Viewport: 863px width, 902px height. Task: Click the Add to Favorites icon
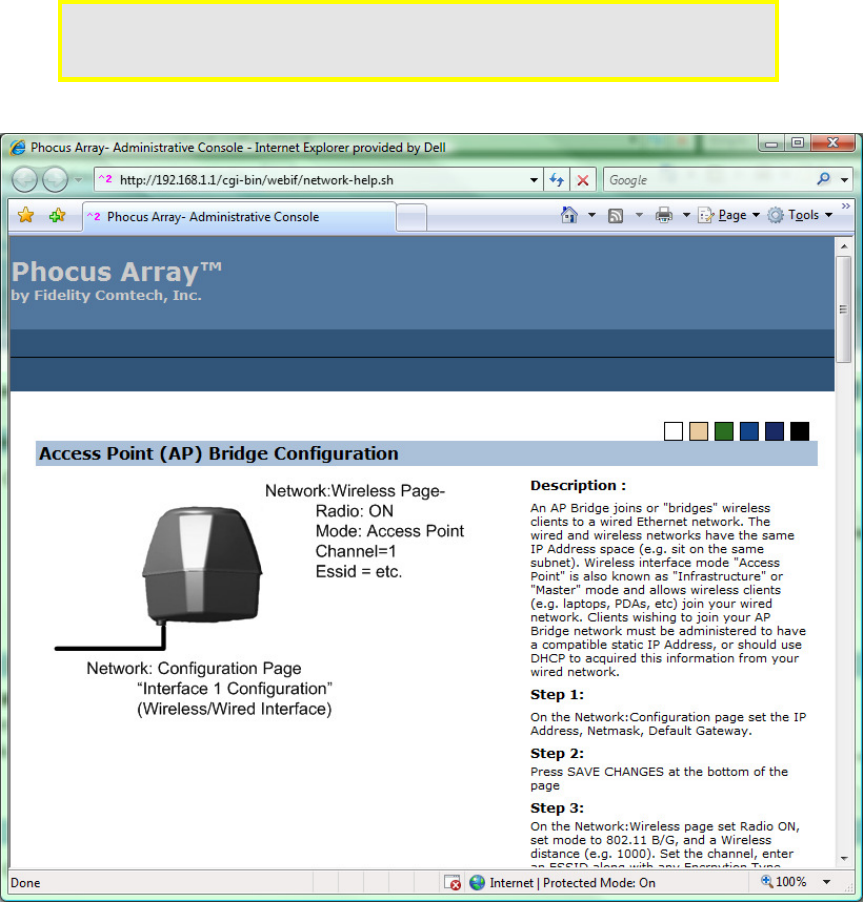pyautogui.click(x=58, y=216)
